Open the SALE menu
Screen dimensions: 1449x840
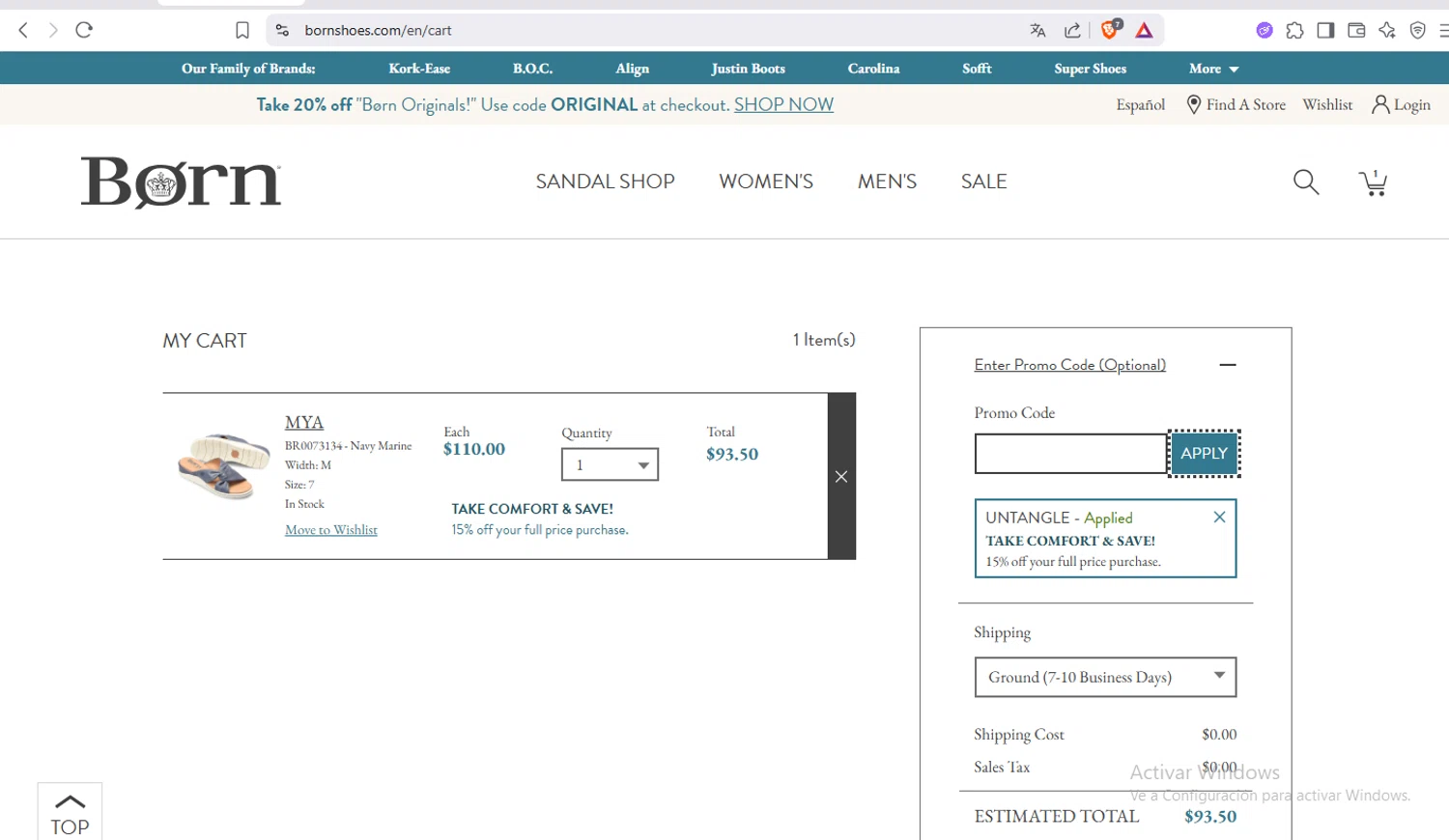[983, 182]
